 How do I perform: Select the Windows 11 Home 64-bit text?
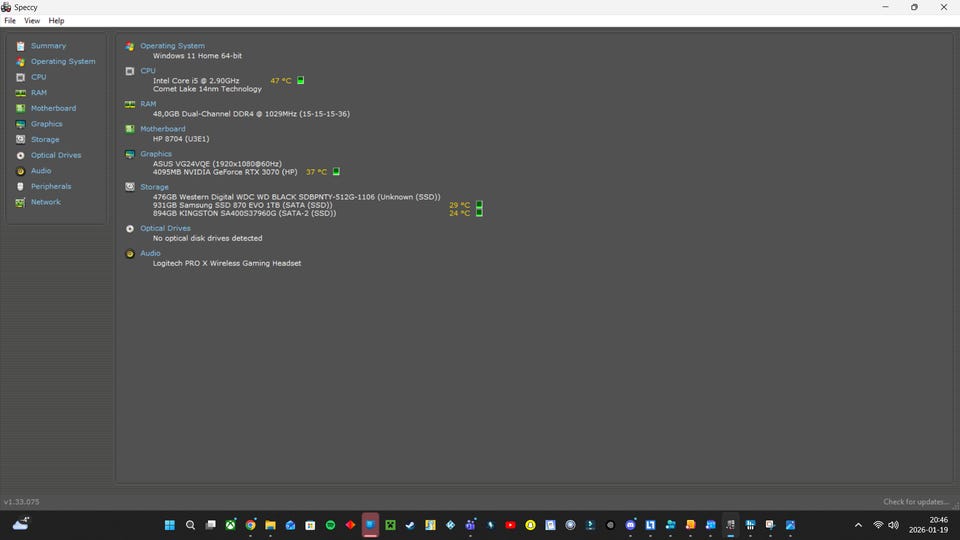pyautogui.click(x=197, y=56)
